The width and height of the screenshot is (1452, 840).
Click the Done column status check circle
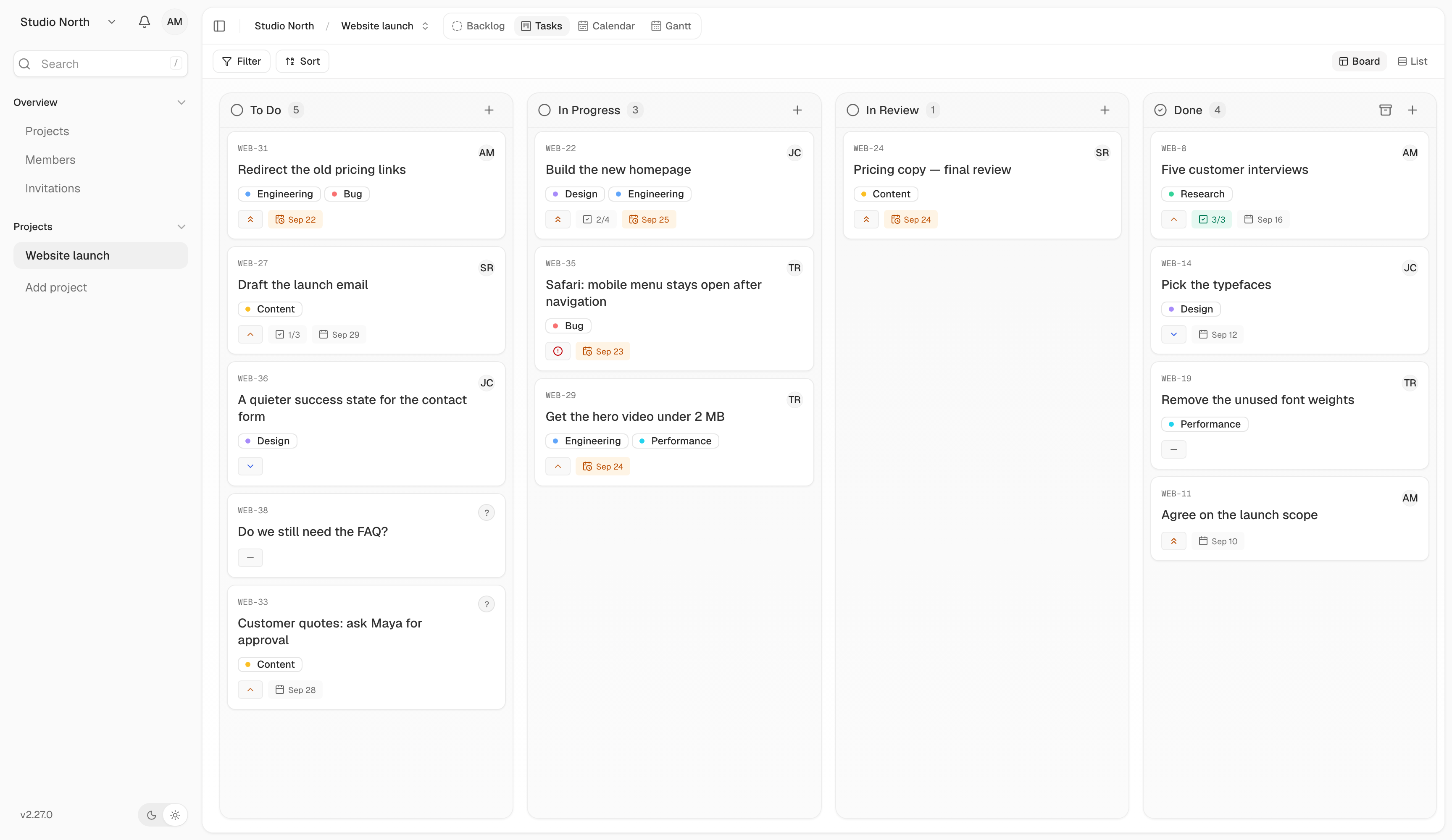(x=1160, y=110)
